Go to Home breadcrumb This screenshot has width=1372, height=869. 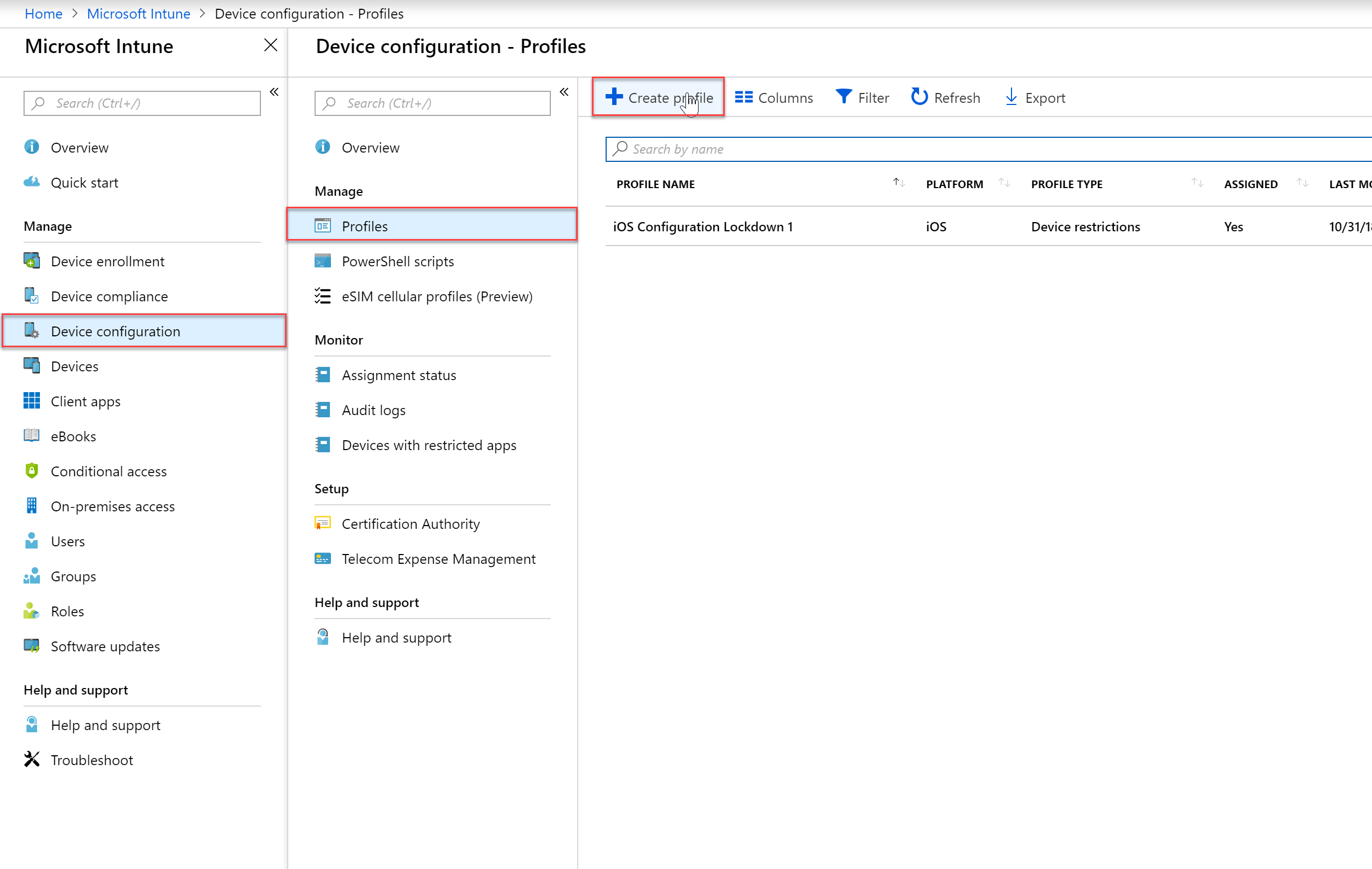[43, 14]
